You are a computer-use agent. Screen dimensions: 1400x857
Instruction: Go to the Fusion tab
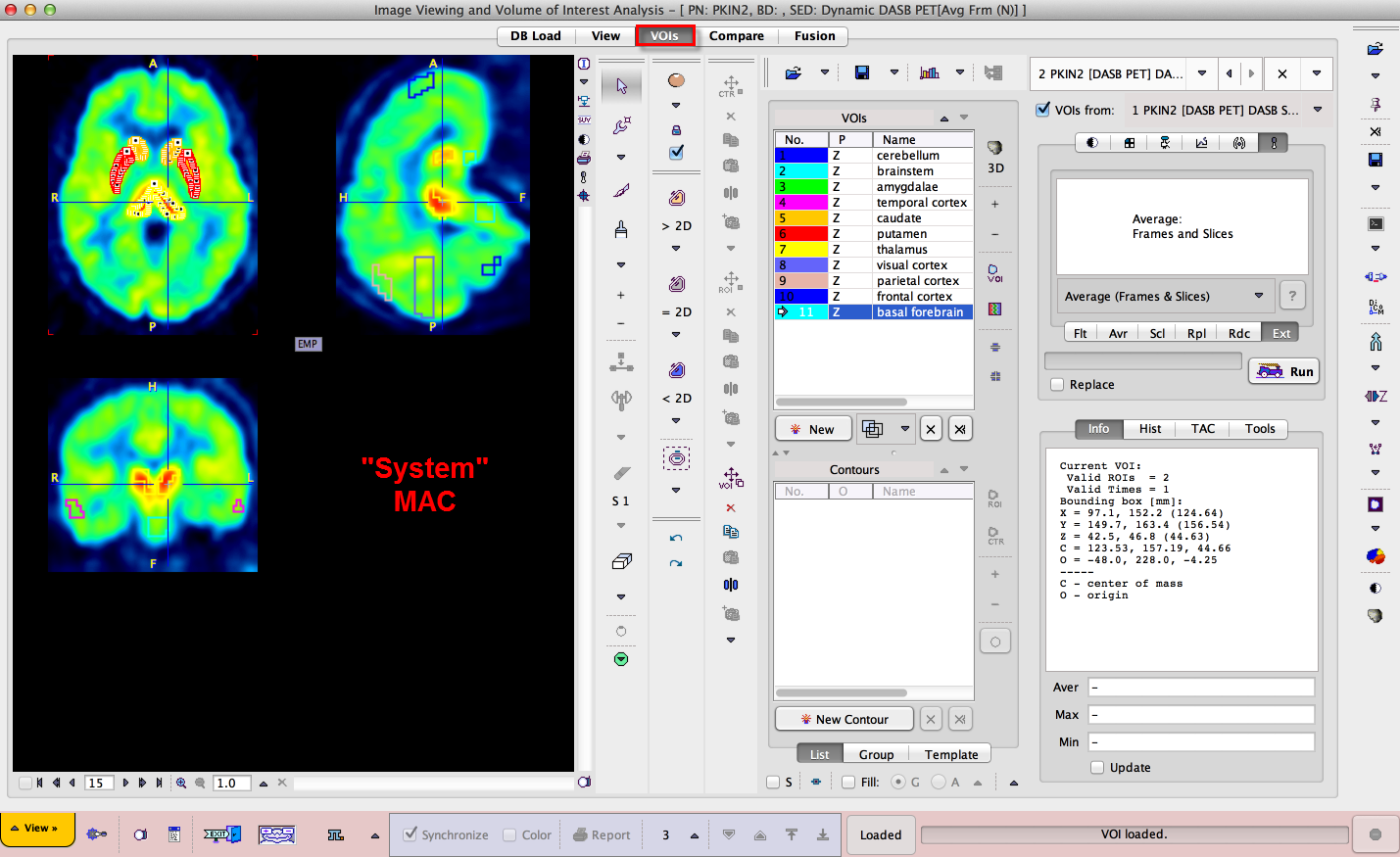pyautogui.click(x=815, y=36)
